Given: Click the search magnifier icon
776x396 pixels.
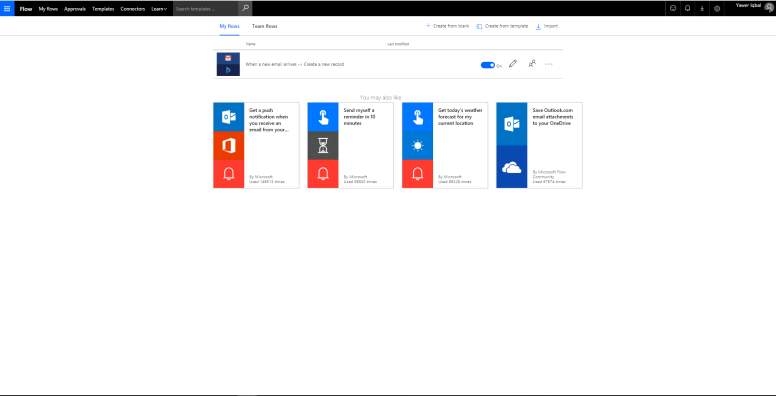Looking at the screenshot, I should (245, 8).
